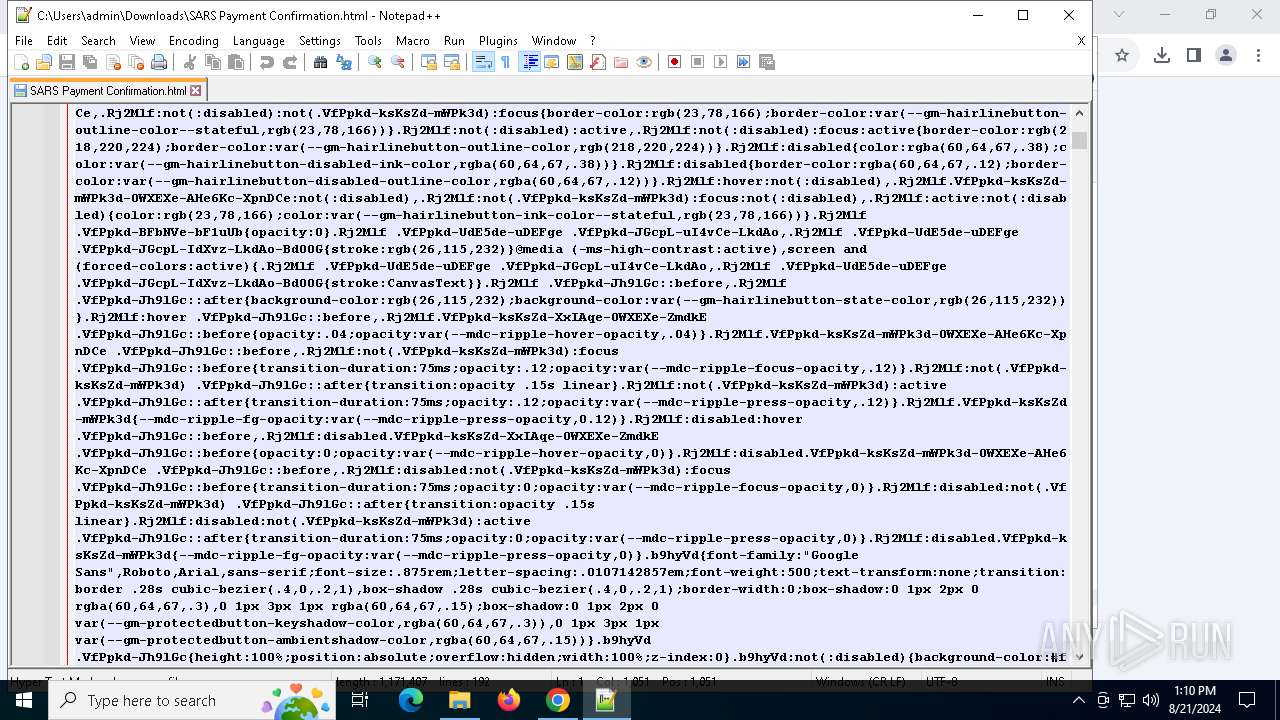The width and height of the screenshot is (1280, 720).
Task: Open the Language menu
Action: coord(258,41)
